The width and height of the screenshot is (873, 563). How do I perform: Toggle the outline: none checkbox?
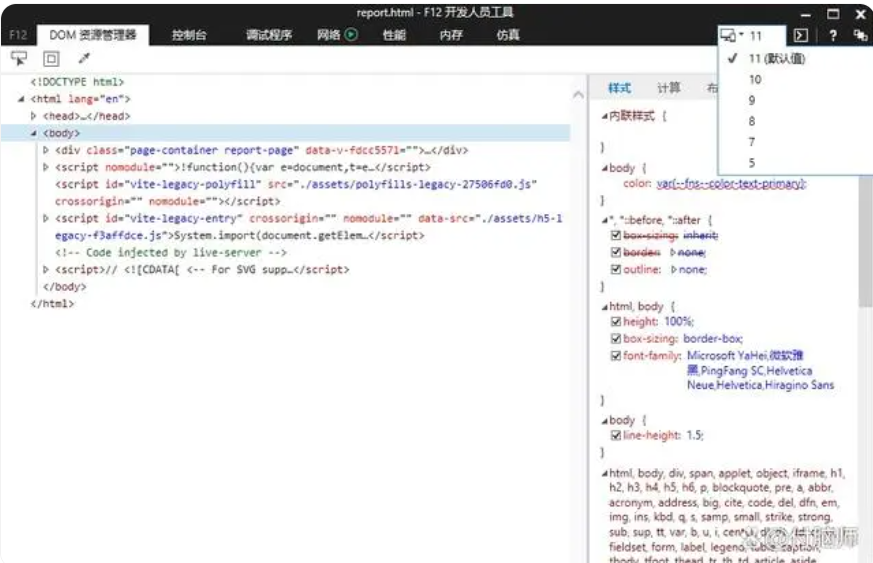pos(616,270)
